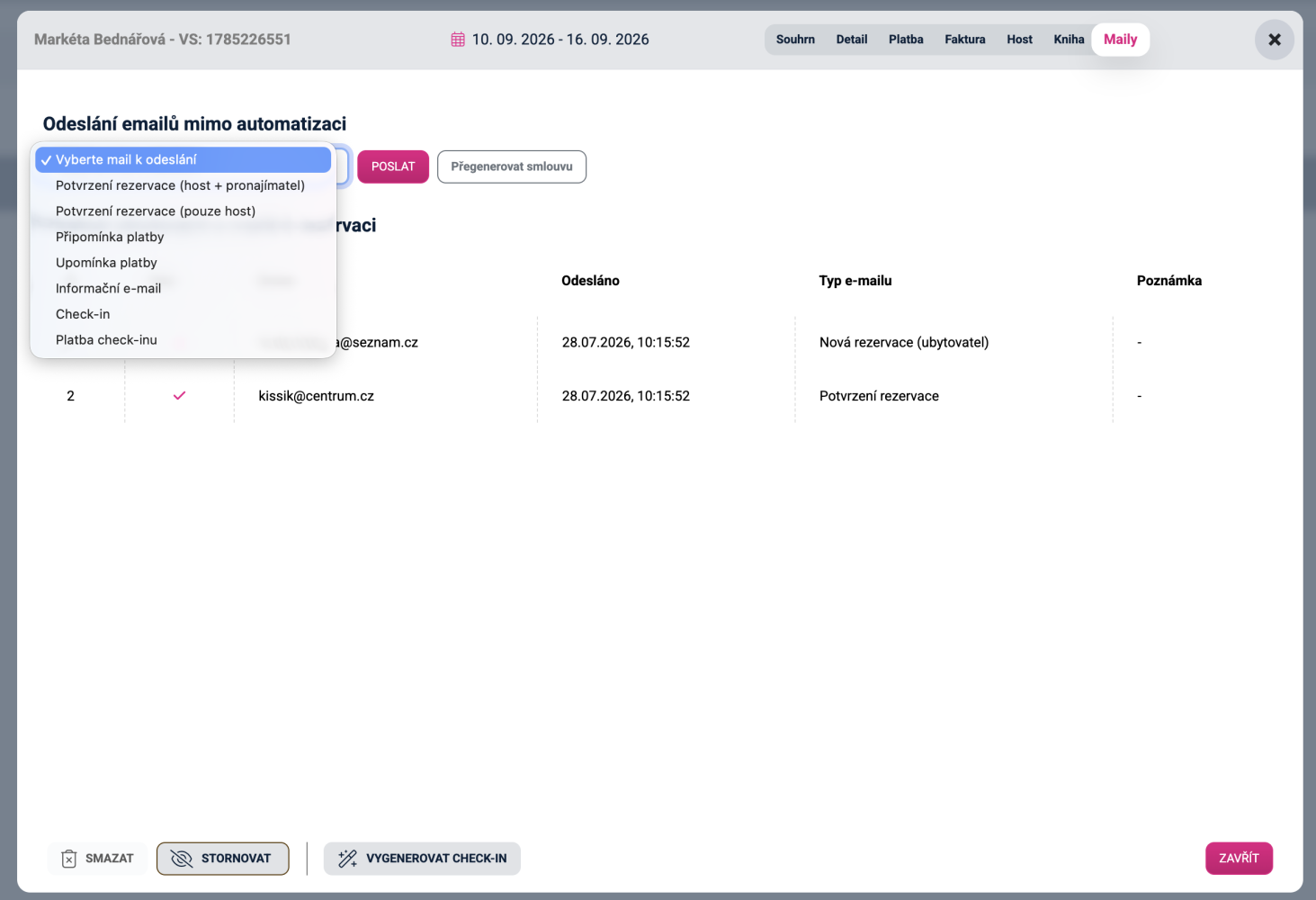This screenshot has height=900, width=1316.
Task: Open the Kniha tab
Action: coord(1069,40)
